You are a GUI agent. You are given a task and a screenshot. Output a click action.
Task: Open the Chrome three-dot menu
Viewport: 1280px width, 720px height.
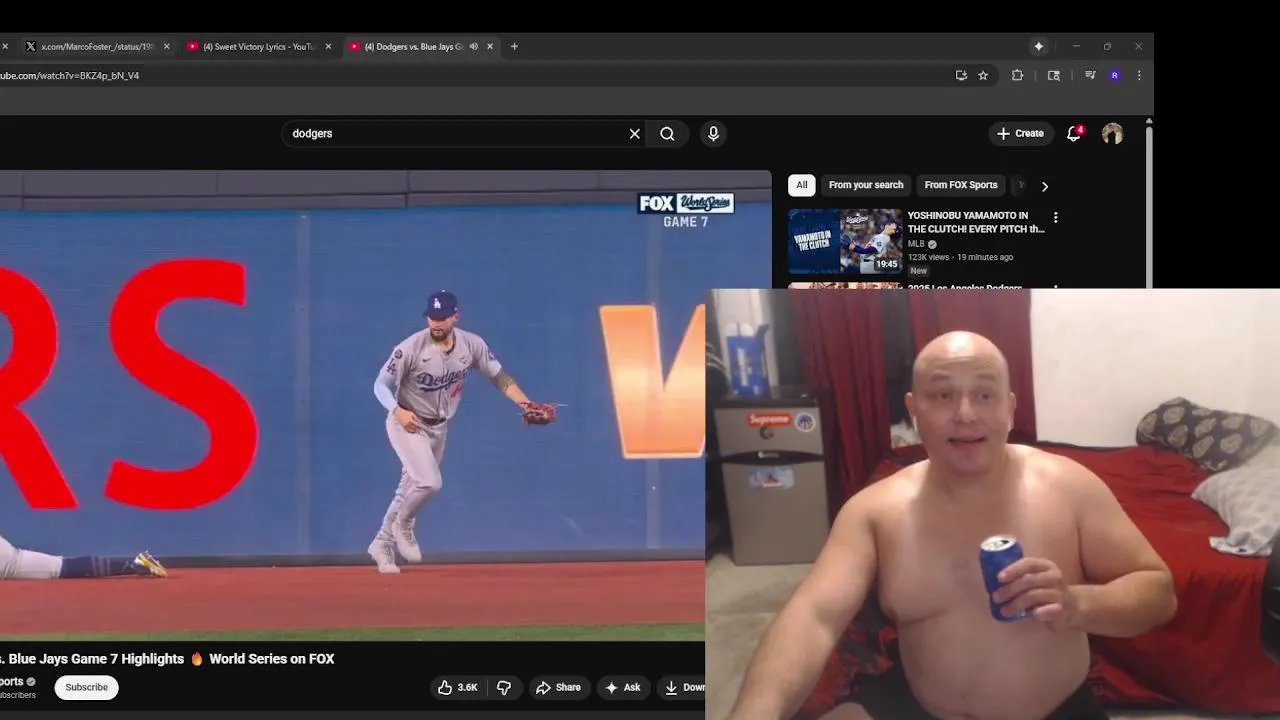[1139, 75]
